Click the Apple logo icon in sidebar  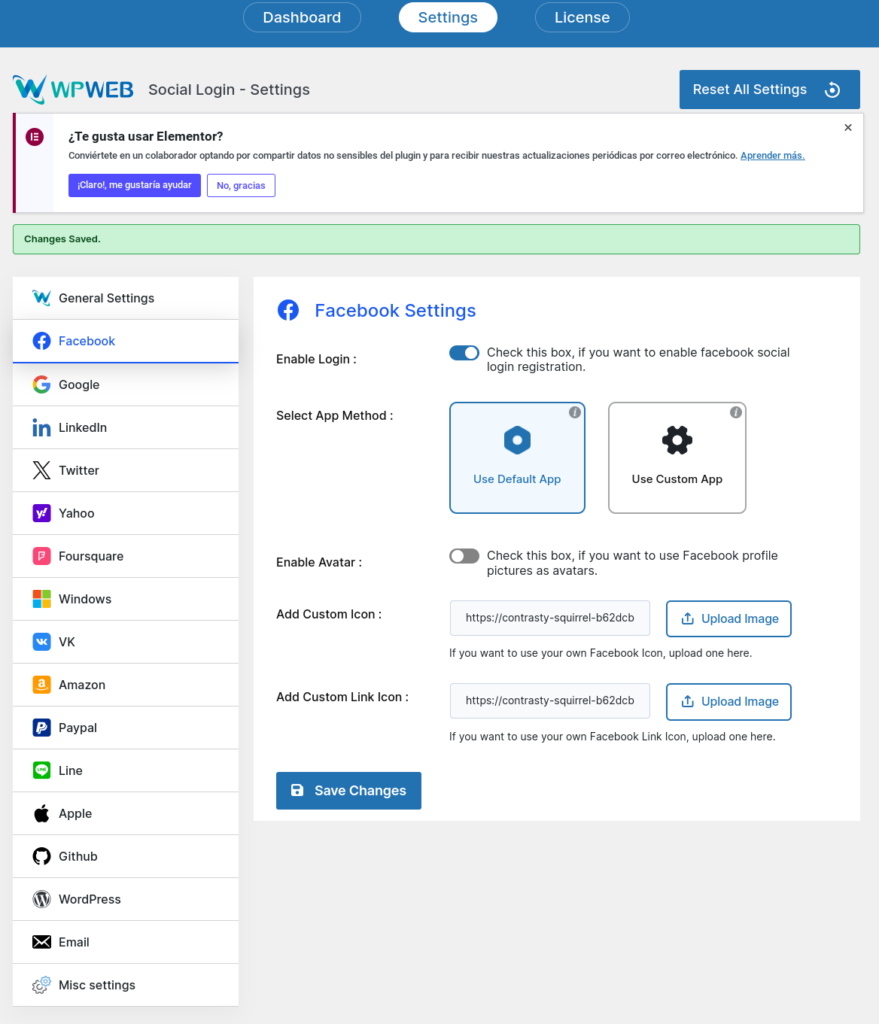coord(42,814)
